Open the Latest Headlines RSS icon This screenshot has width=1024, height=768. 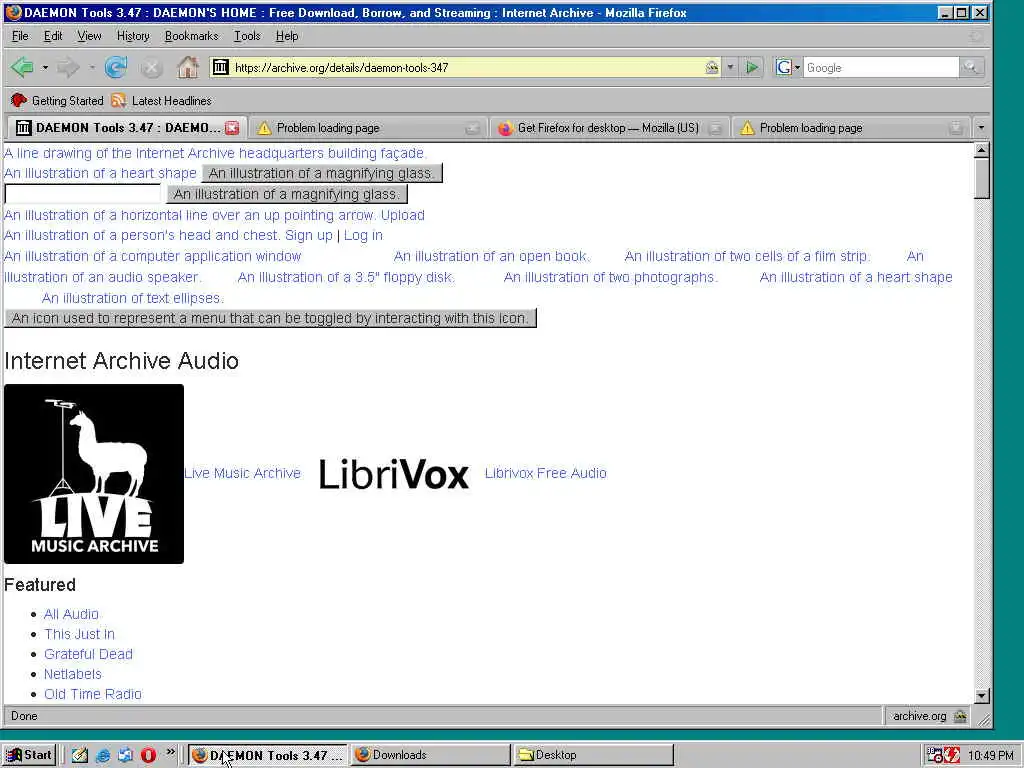tap(118, 101)
